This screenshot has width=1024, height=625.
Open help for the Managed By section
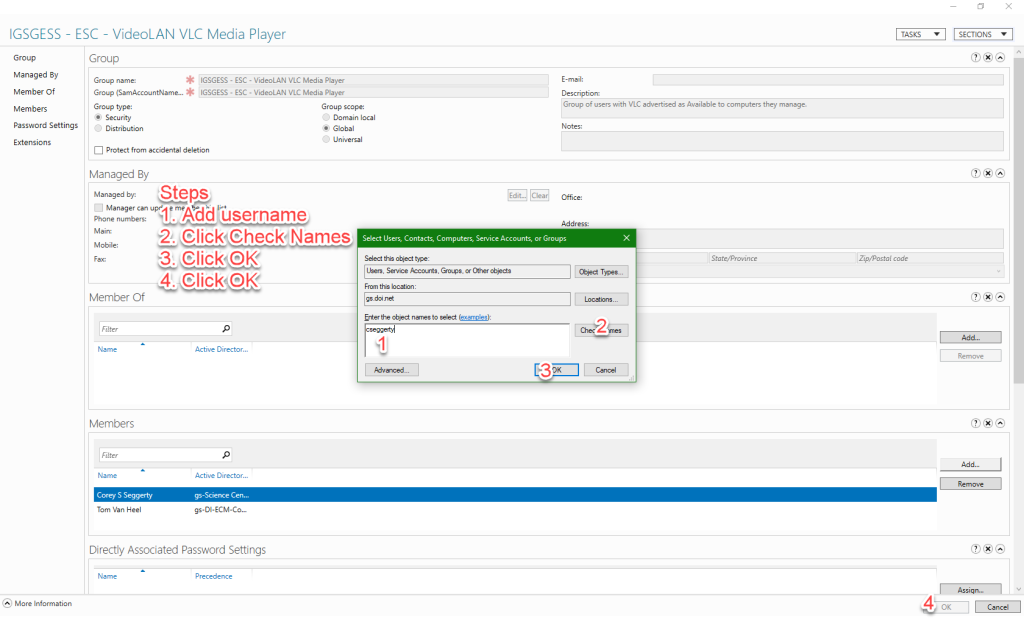[976, 173]
